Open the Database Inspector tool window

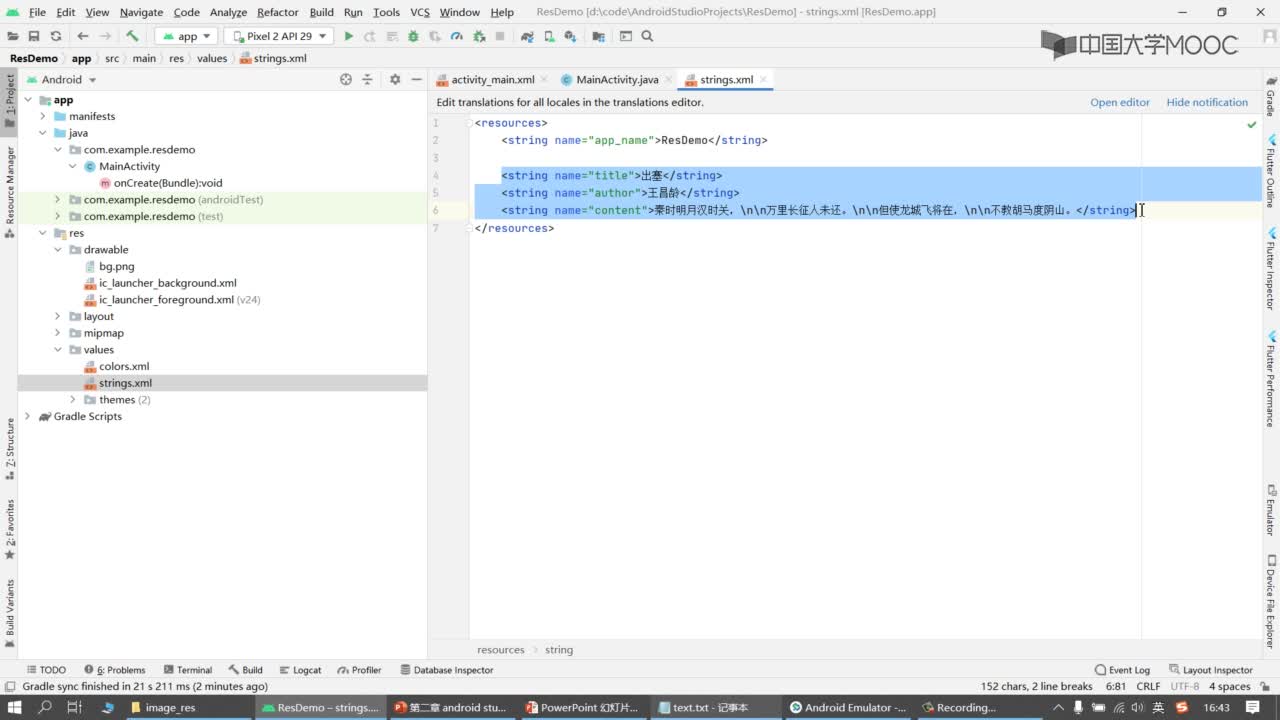[446, 670]
